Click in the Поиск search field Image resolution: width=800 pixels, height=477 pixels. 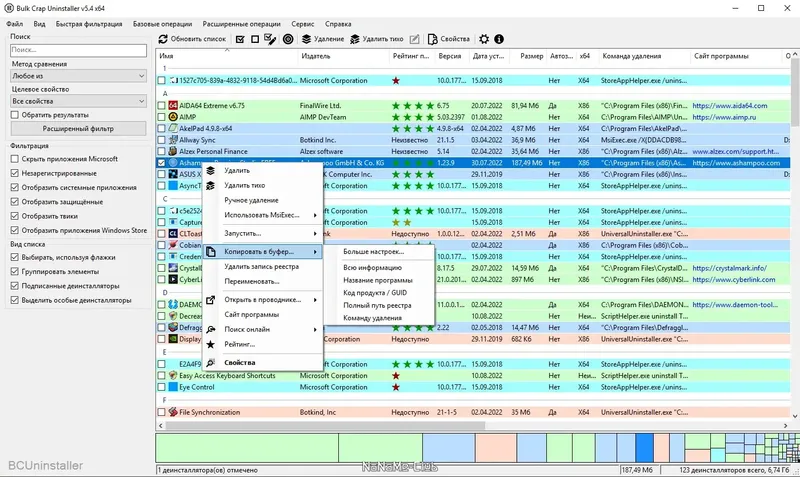pyautogui.click(x=79, y=50)
